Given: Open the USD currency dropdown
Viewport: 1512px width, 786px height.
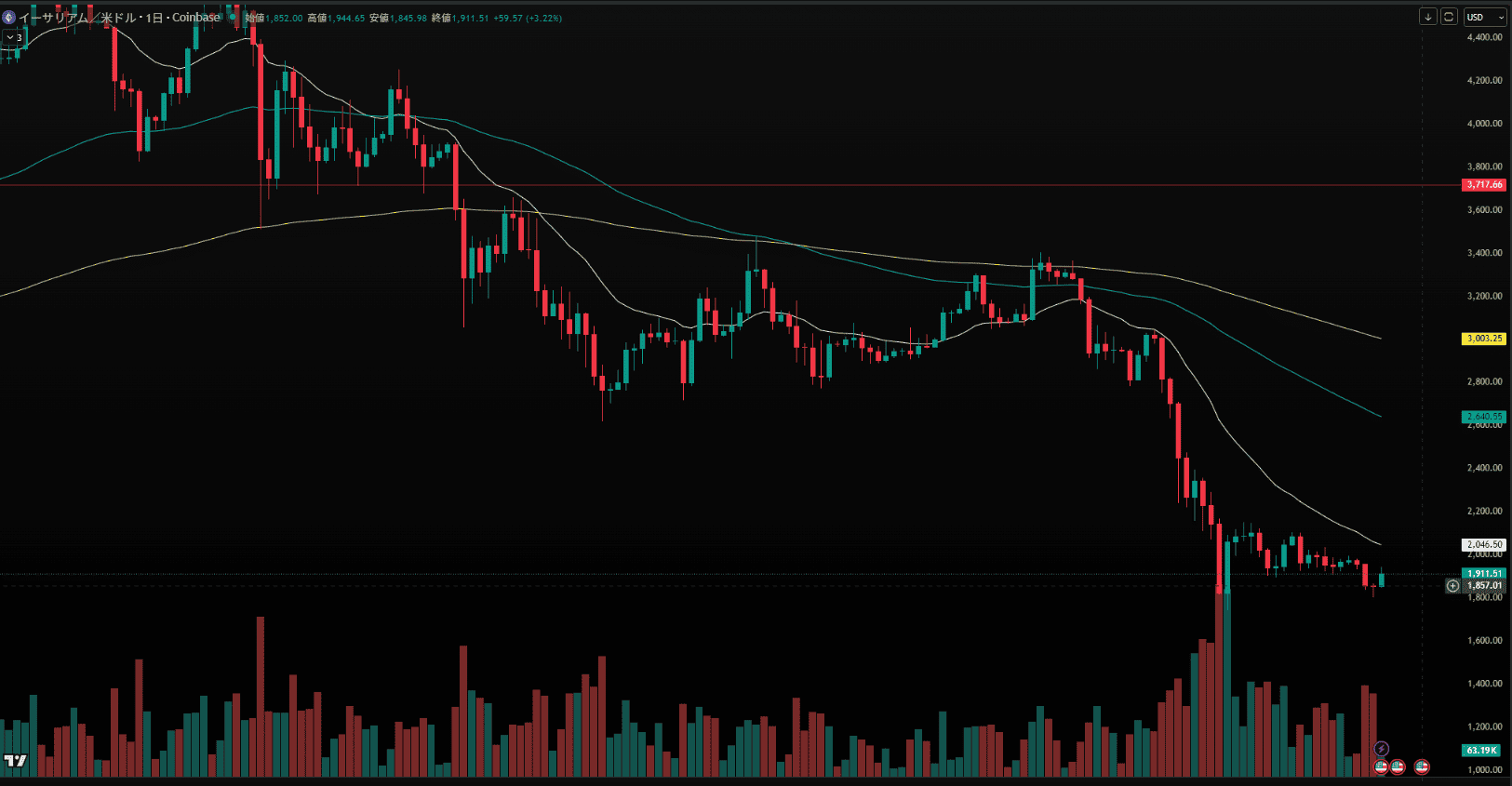Looking at the screenshot, I should (1484, 17).
